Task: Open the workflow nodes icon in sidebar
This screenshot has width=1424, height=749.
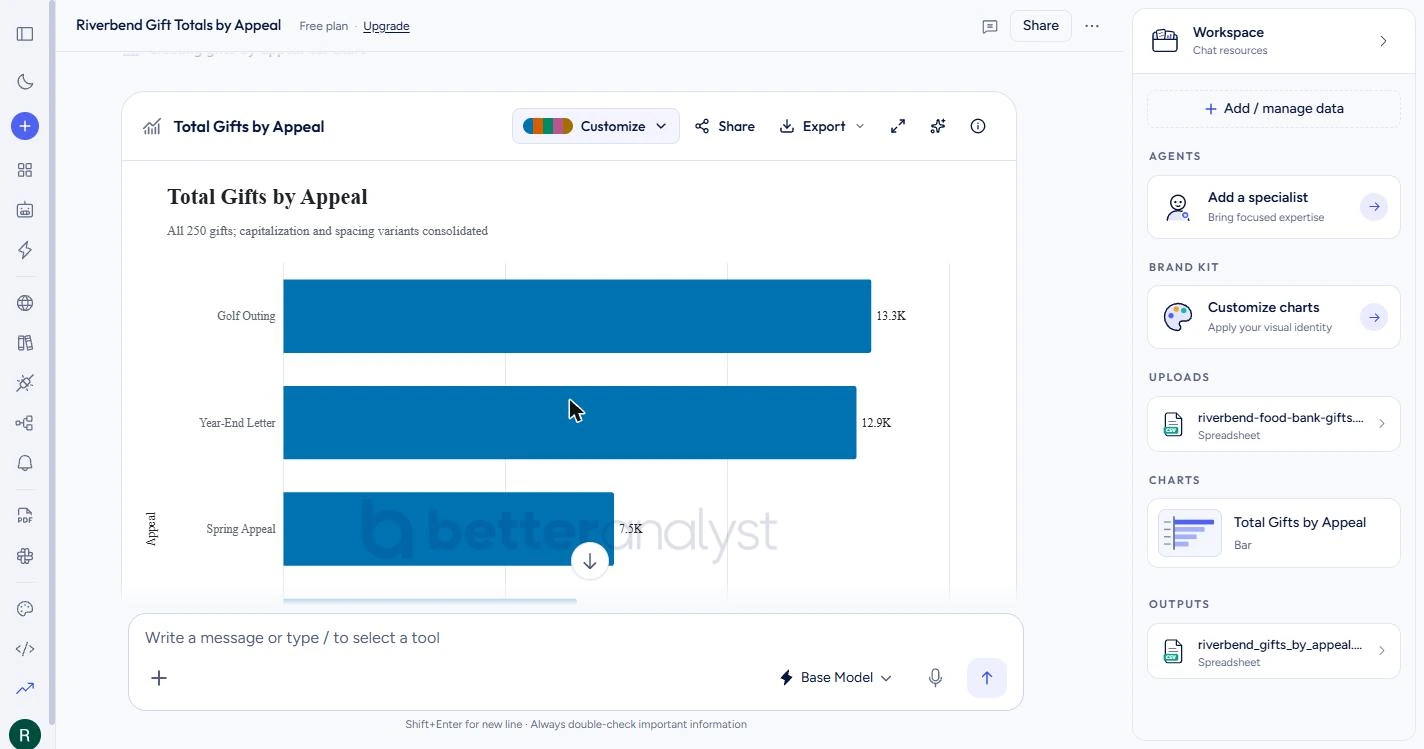Action: tap(25, 423)
